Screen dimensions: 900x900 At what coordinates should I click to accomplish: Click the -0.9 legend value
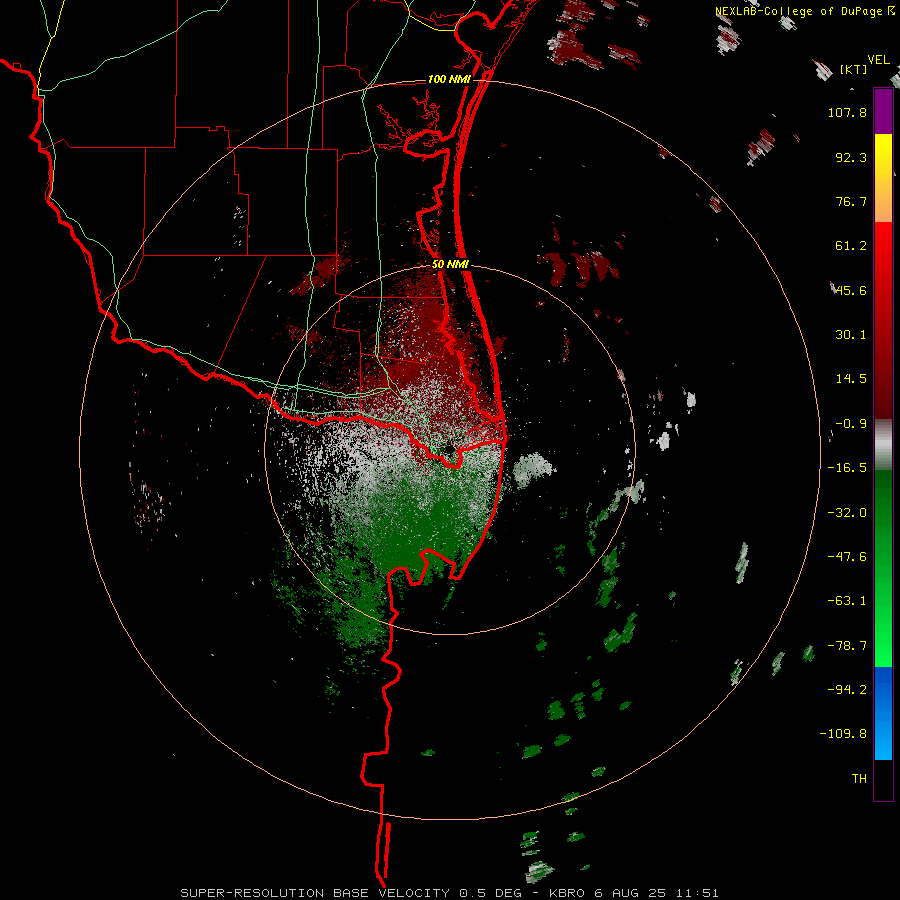pyautogui.click(x=851, y=424)
